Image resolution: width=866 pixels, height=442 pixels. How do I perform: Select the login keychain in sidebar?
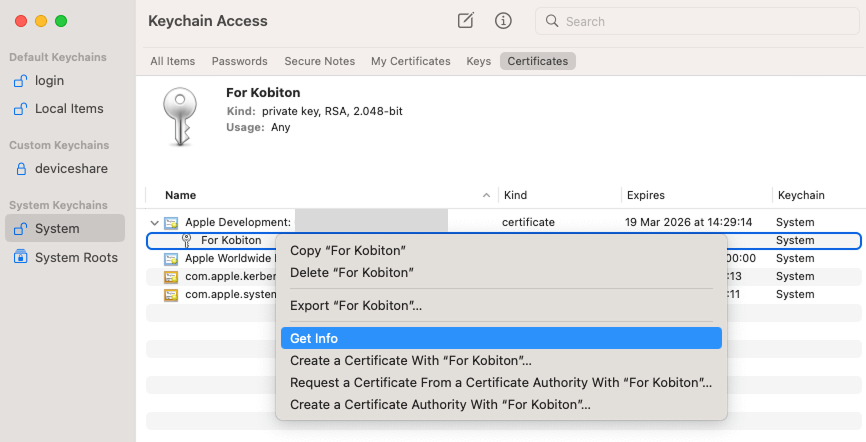click(65, 81)
